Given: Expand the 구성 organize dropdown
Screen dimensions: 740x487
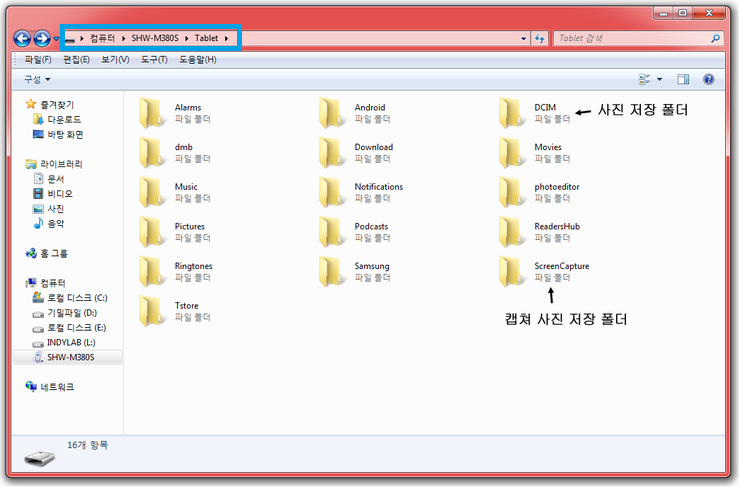Looking at the screenshot, I should point(36,79).
